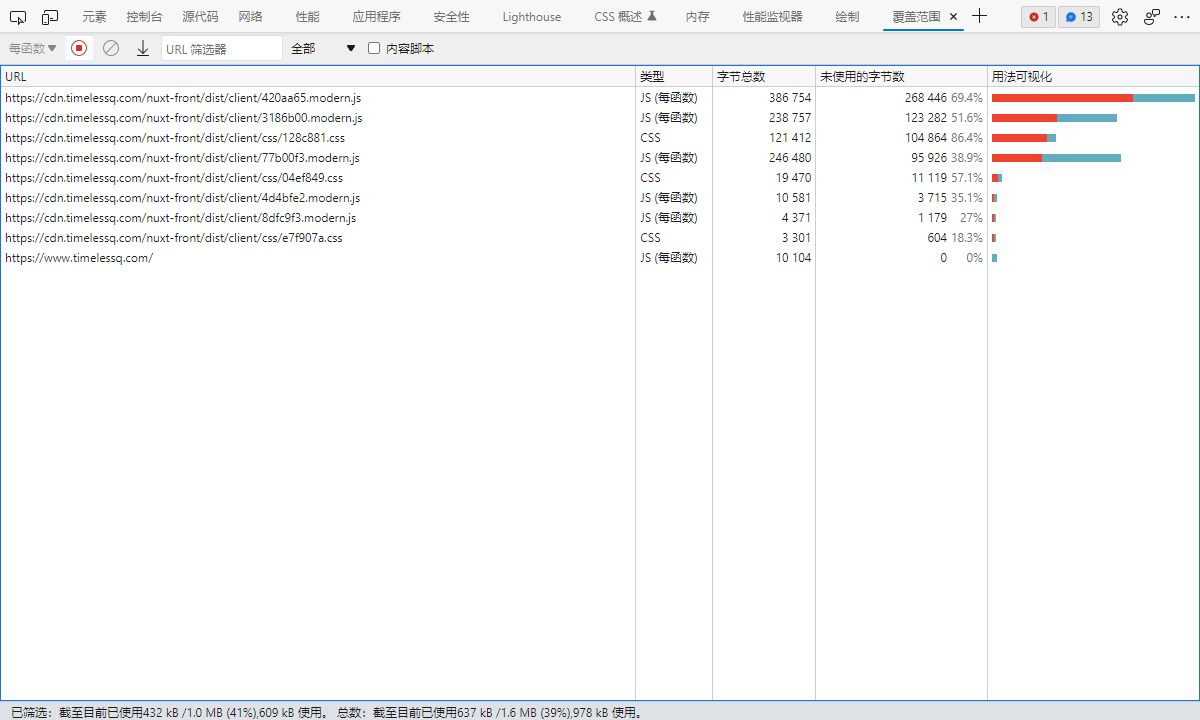Viewport: 1200px width, 720px height.
Task: Switch to the 元素 tab
Action: [94, 17]
